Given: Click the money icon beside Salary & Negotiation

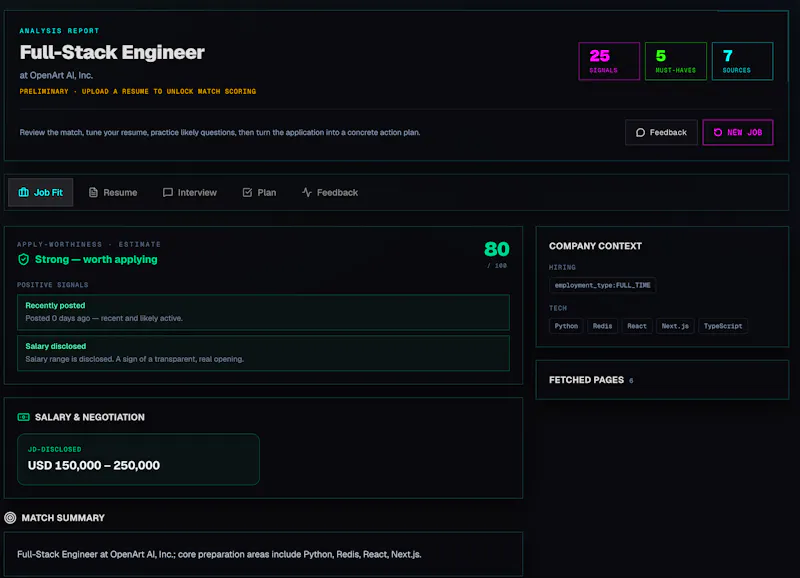Looking at the screenshot, I should (23, 417).
